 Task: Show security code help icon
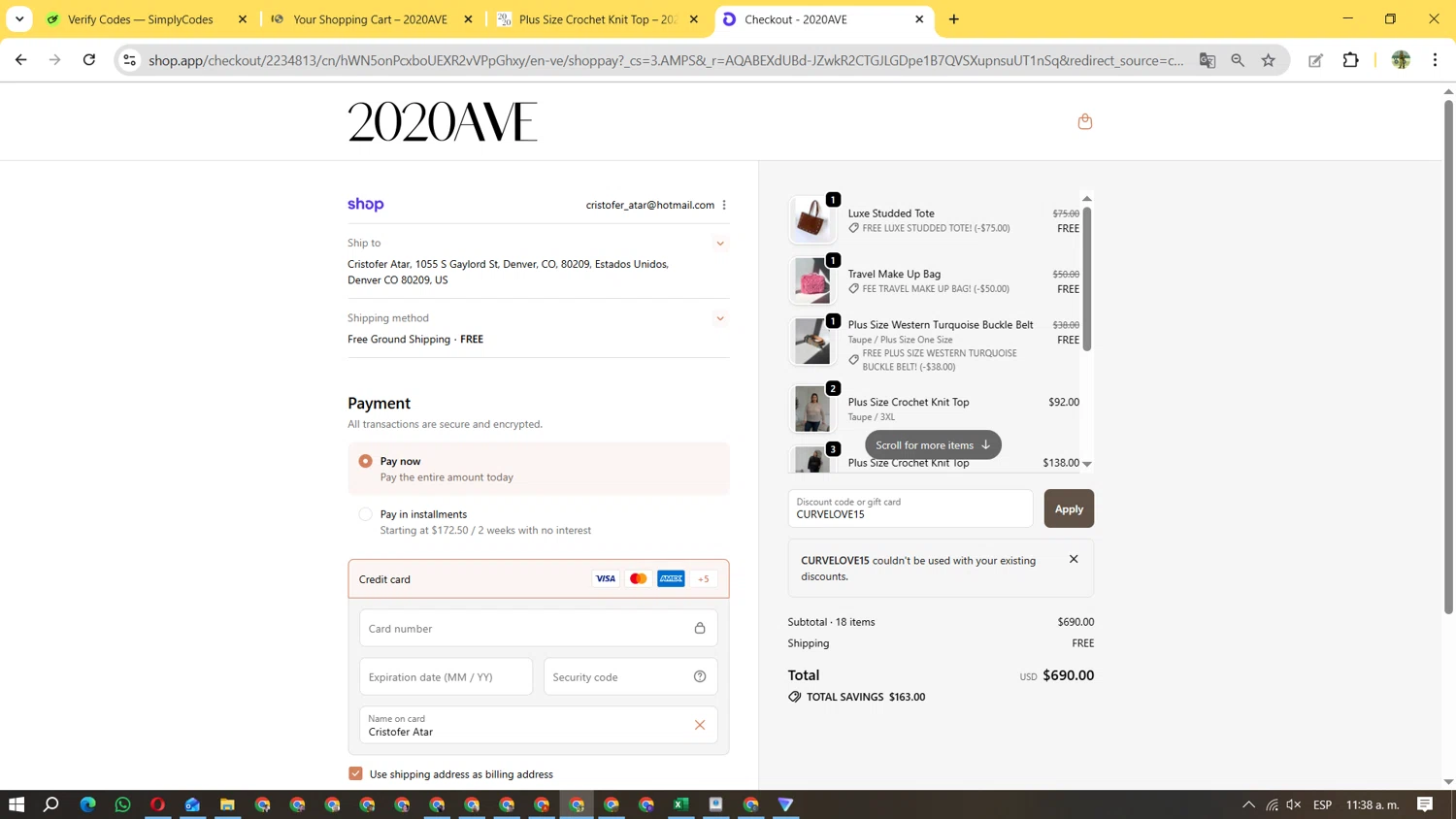point(700,676)
